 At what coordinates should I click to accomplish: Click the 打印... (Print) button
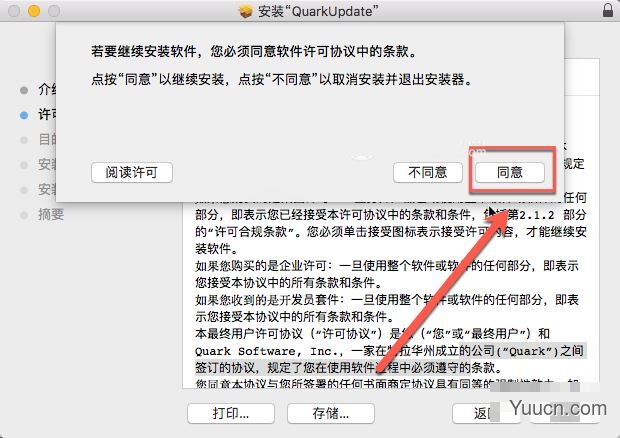231,413
